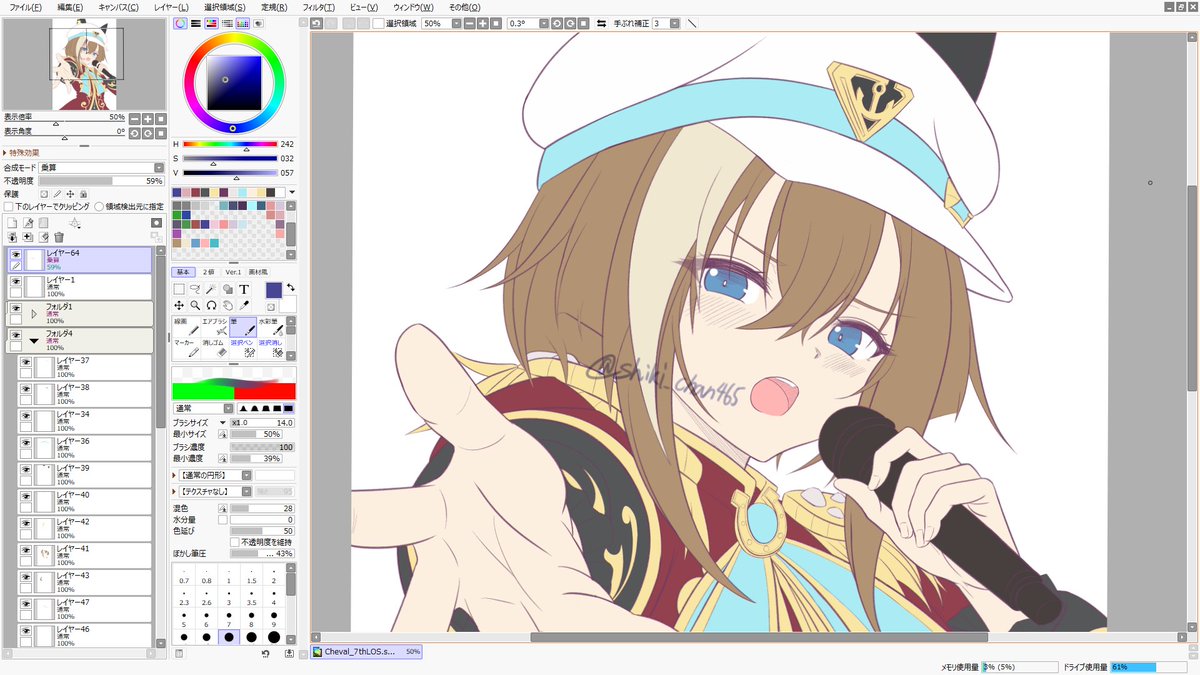The image size is (1200, 675).
Task: Choose the 選択消し selection eraser
Action: (x=271, y=347)
